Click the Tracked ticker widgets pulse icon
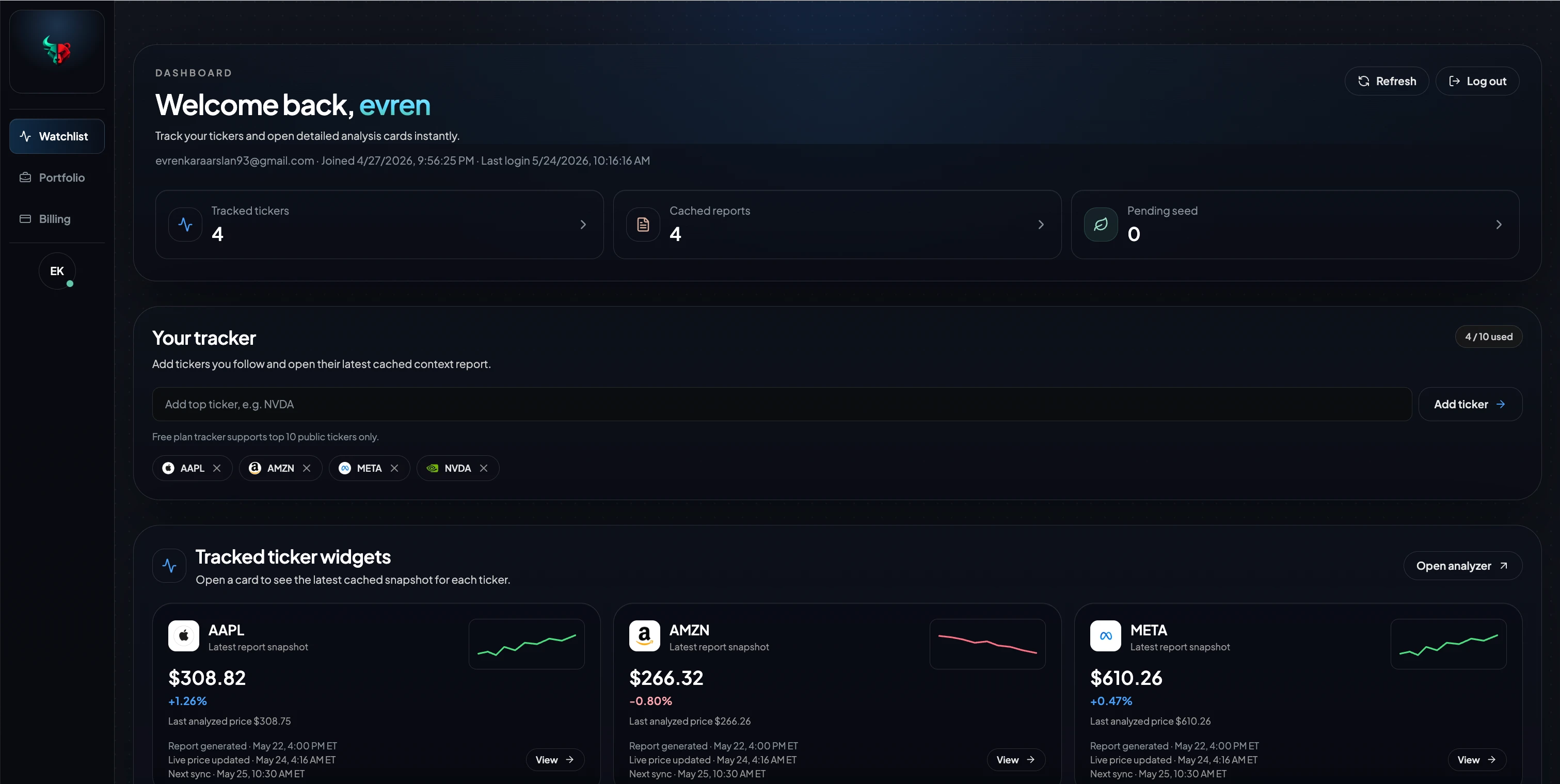Image resolution: width=1560 pixels, height=784 pixels. tap(169, 566)
